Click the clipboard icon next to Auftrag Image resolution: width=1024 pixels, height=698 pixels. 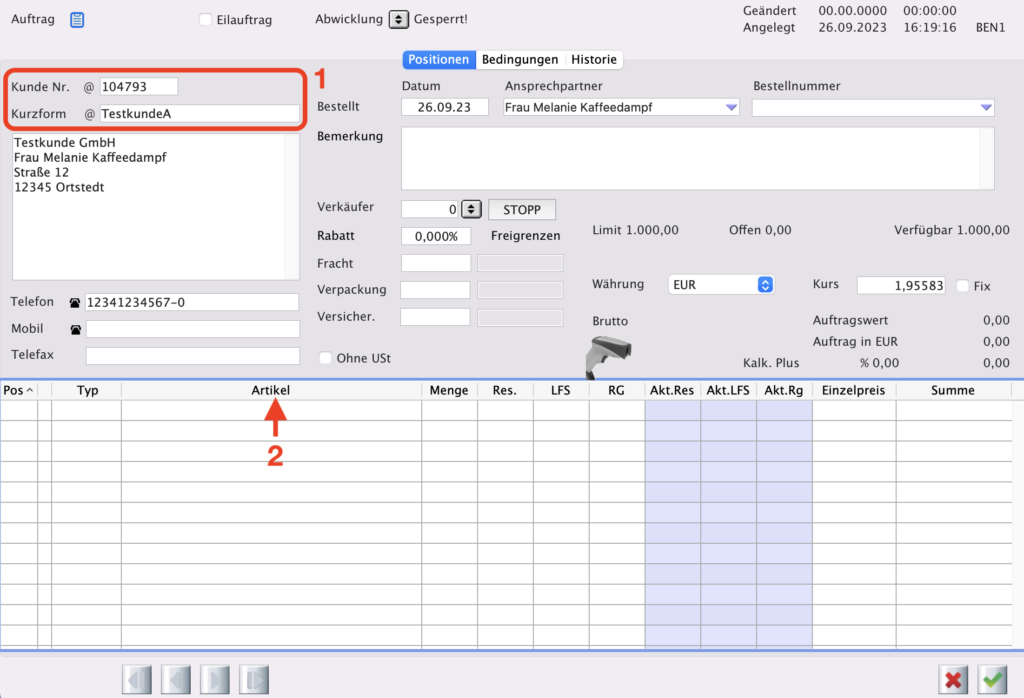coord(77,19)
